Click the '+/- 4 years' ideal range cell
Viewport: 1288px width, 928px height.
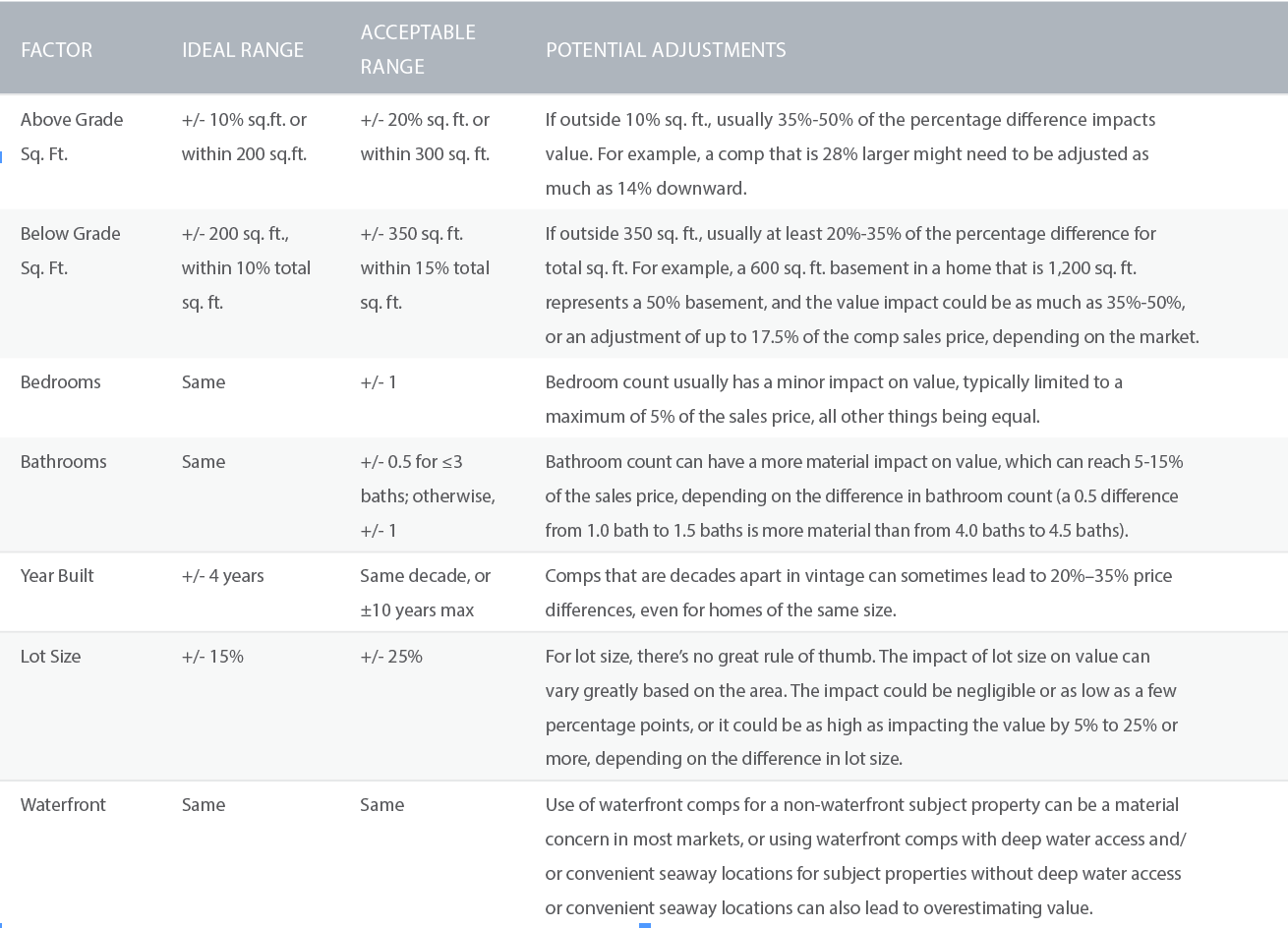222,575
